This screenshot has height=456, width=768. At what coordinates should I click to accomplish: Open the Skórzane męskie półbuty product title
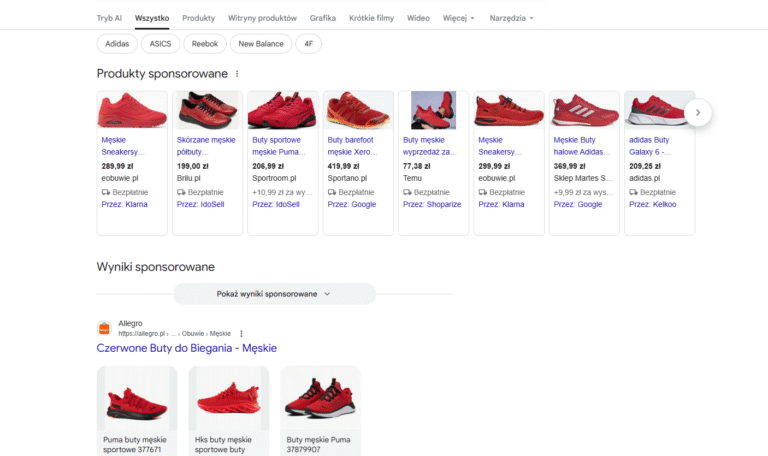coord(206,146)
